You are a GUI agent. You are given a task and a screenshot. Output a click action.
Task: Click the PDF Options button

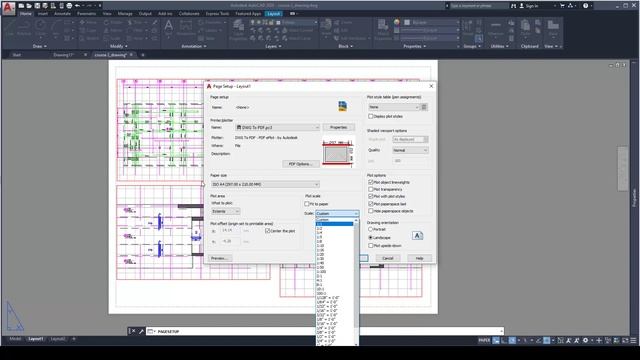(x=300, y=164)
